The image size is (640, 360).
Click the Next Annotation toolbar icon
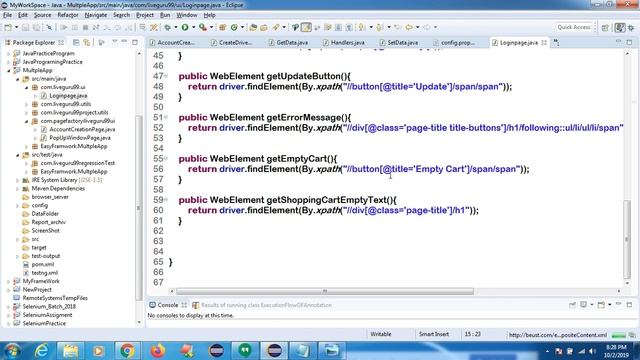click(x=361, y=27)
